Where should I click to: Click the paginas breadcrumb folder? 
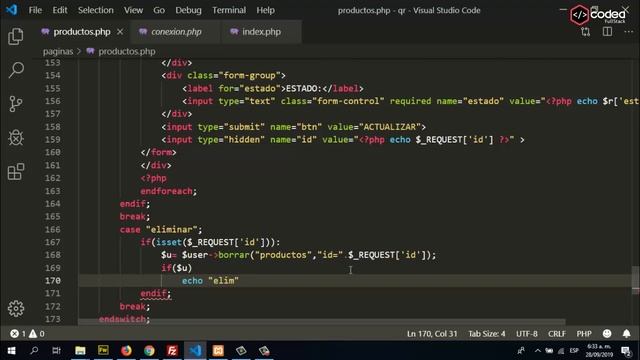coord(58,51)
